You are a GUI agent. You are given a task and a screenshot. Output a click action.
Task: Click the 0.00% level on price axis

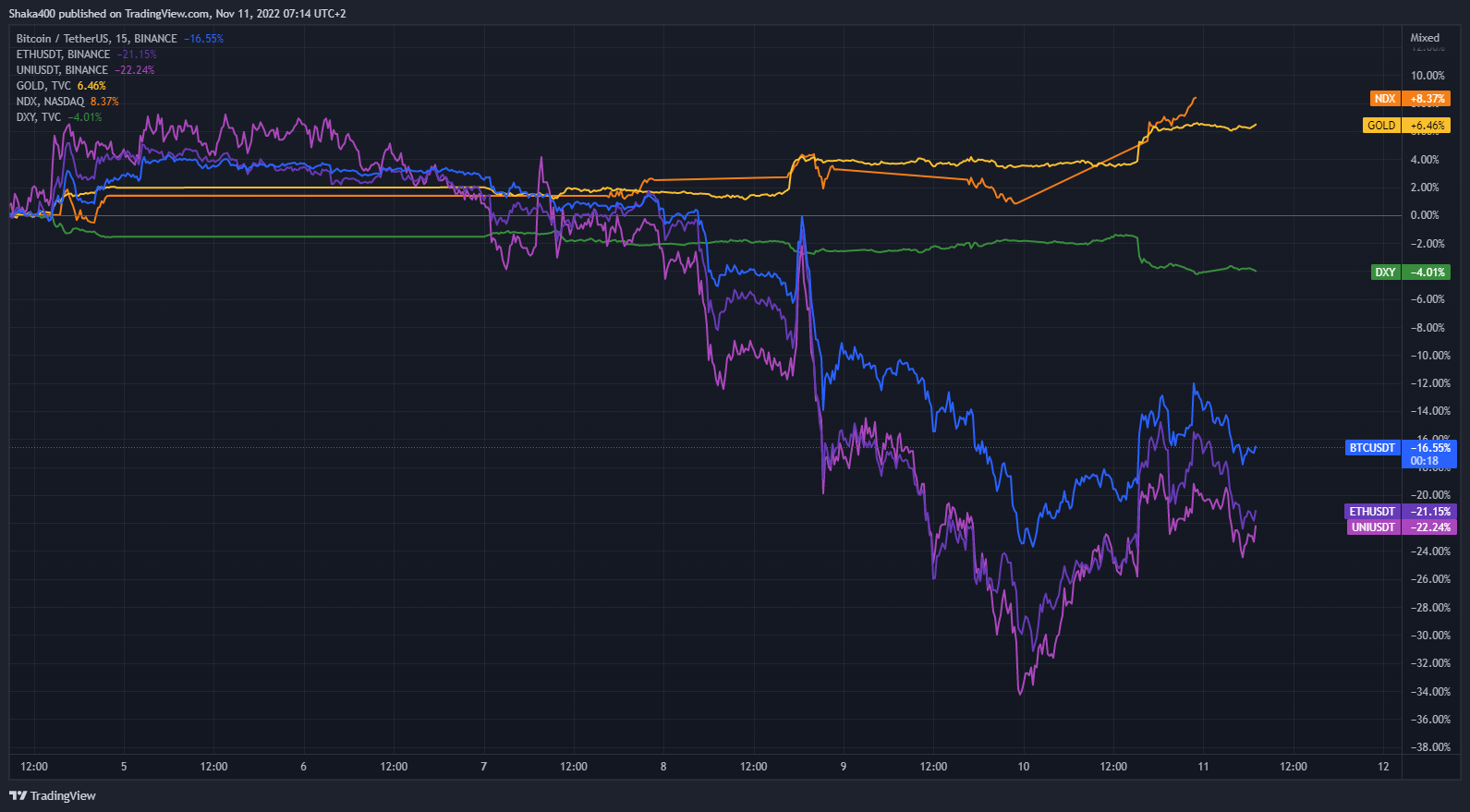(x=1425, y=215)
